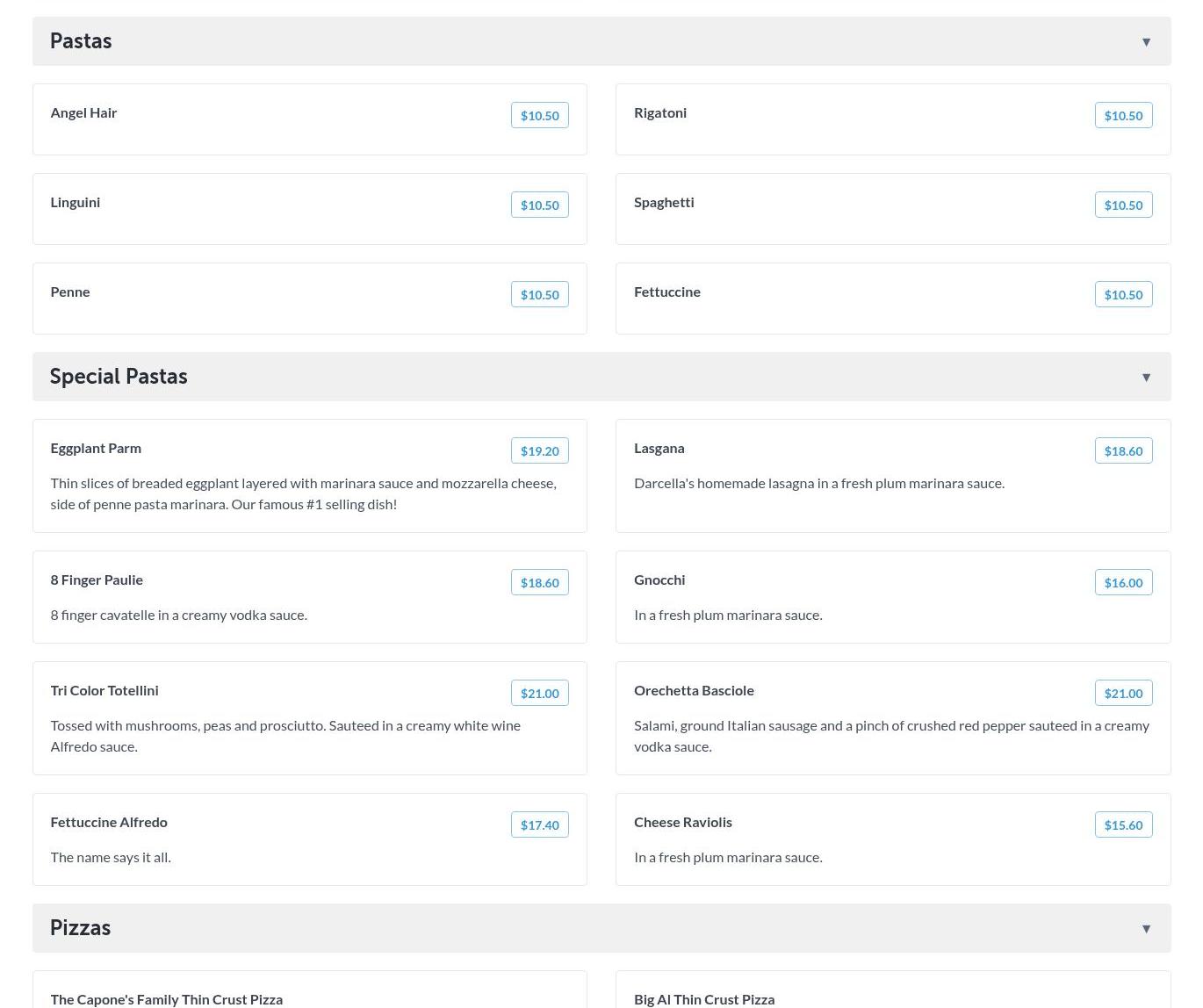Open The Capone's Family Thin Crust Pizza
The height and width of the screenshot is (1008, 1203).
click(x=166, y=999)
